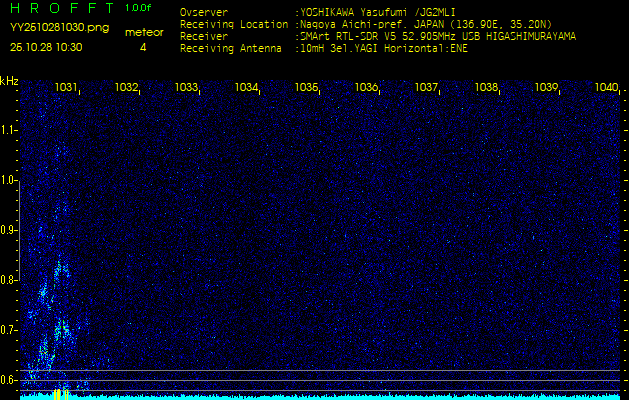This screenshot has width=629, height=400.
Task: Click the 0.9 frequency axis label
Action: click(x=8, y=230)
